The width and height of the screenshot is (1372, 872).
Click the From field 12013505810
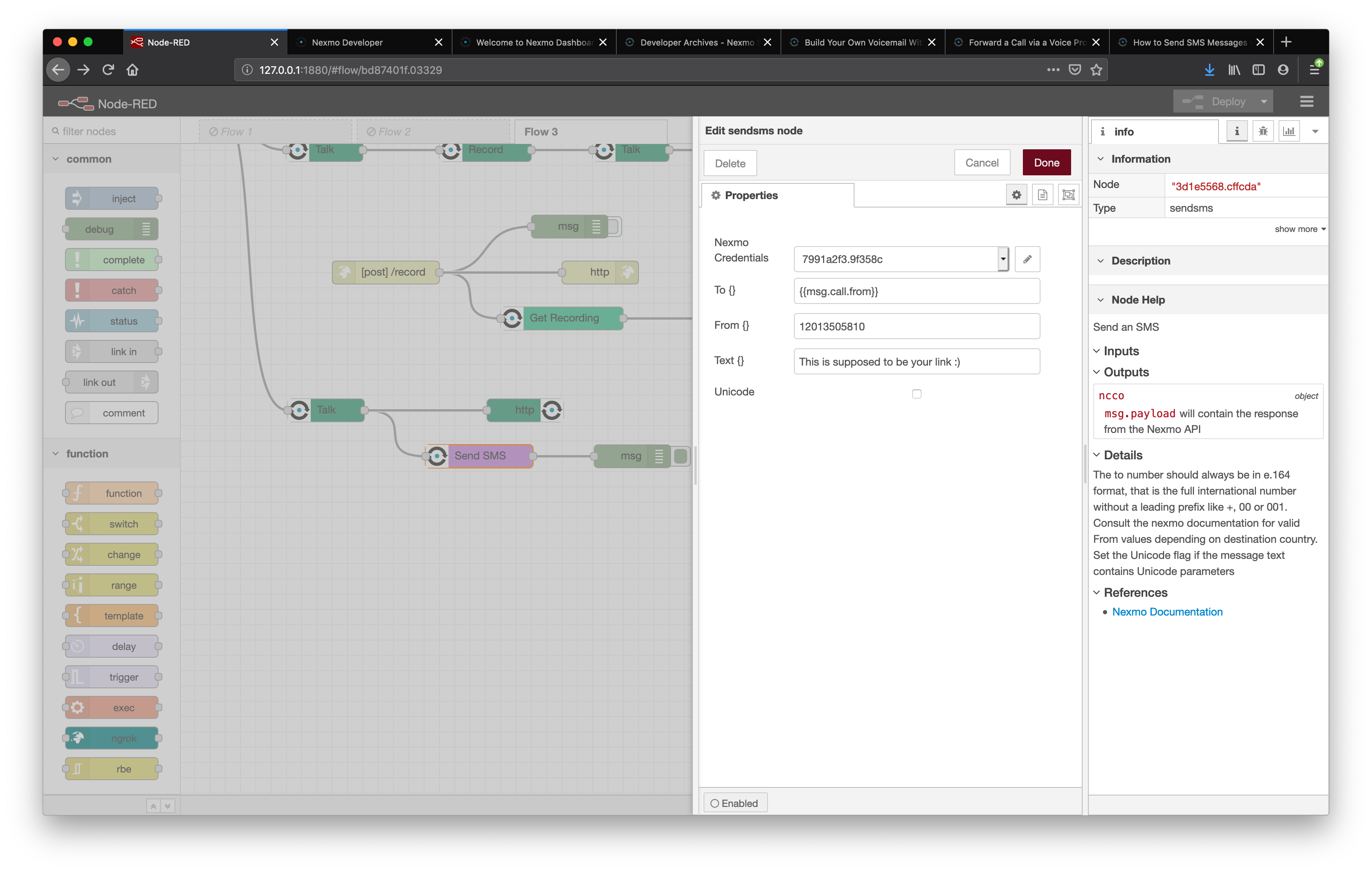(x=916, y=327)
